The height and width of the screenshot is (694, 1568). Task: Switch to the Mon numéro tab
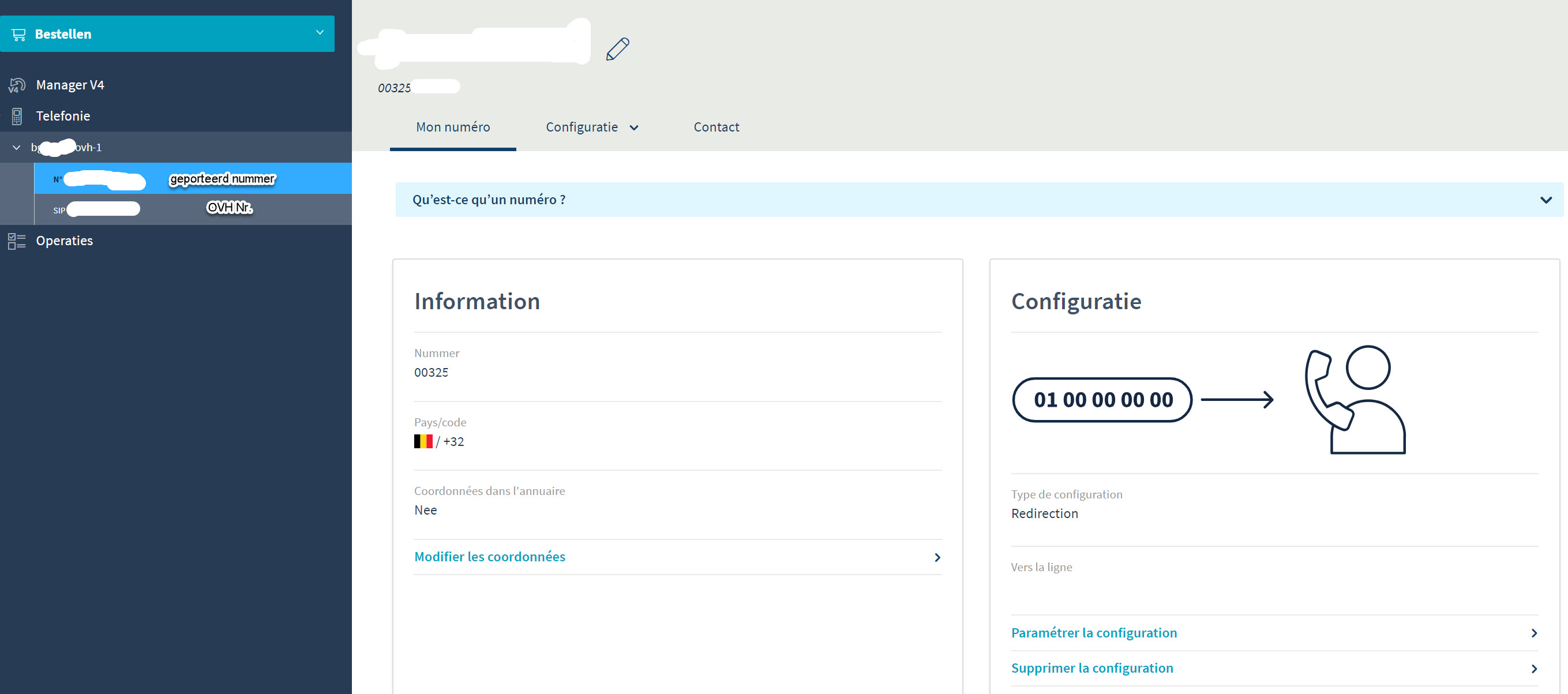[453, 127]
